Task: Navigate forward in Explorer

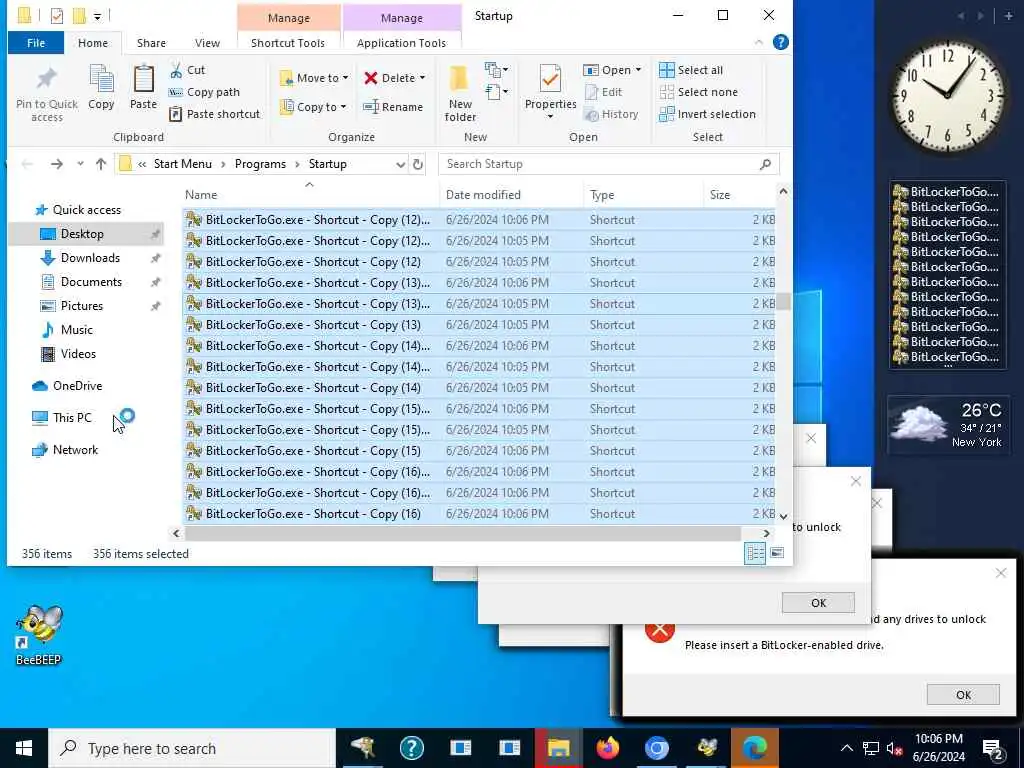Action: tap(57, 164)
